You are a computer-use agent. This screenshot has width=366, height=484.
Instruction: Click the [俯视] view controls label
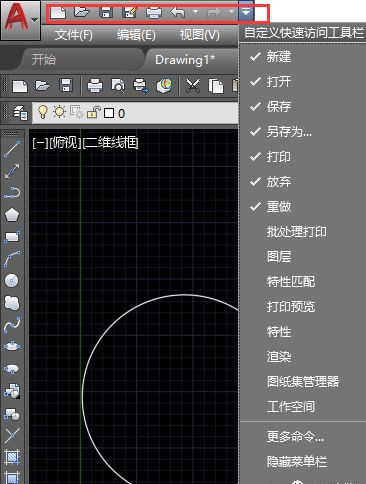[65, 143]
